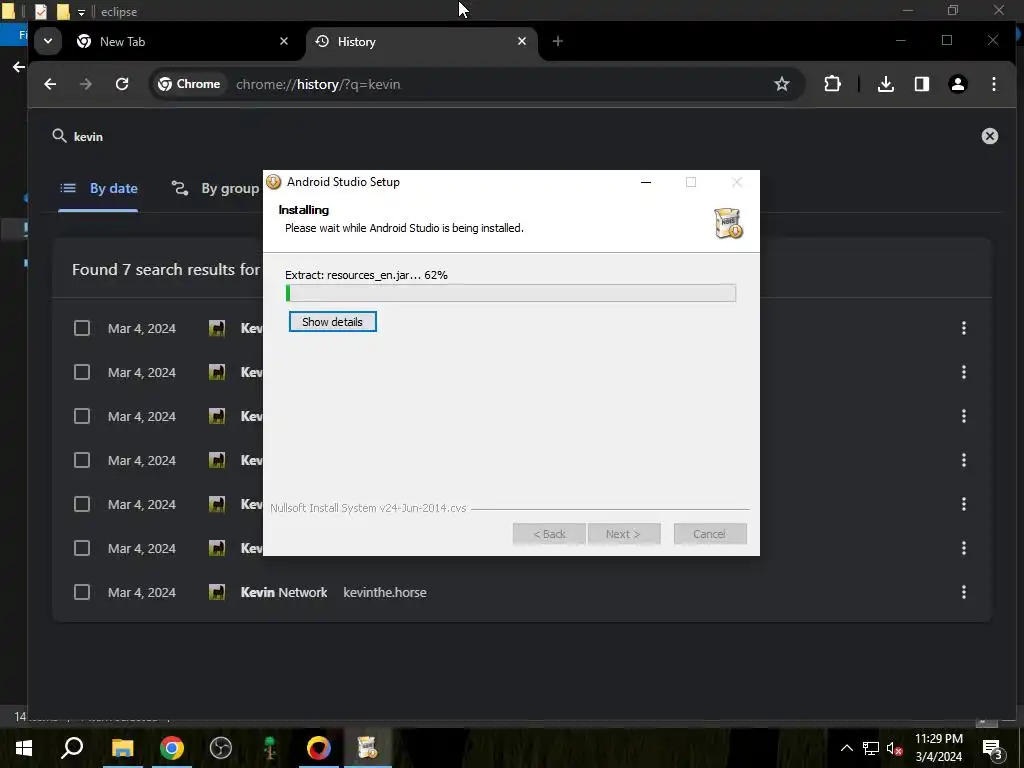Open Windows taskbar search
Viewport: 1024px width, 768px height.
[x=72, y=748]
